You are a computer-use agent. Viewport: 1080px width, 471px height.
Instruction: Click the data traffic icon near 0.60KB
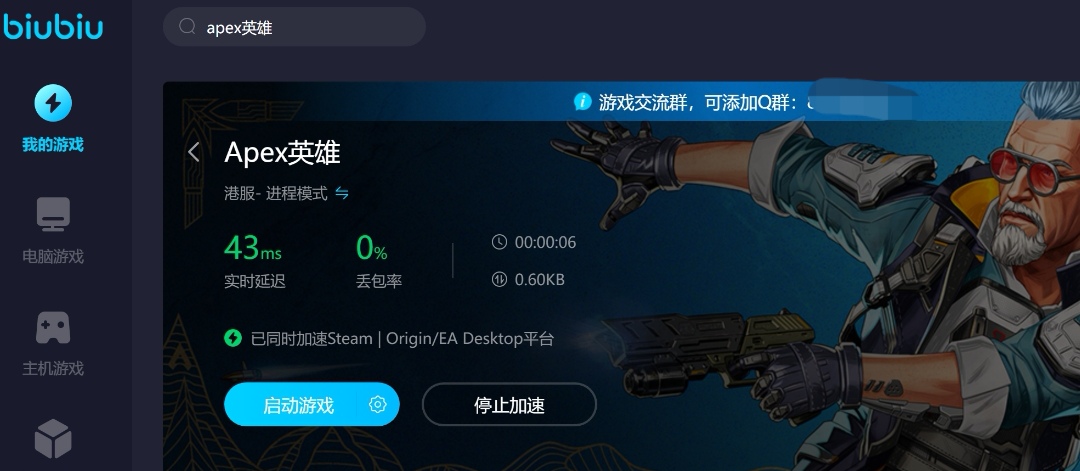pyautogui.click(x=499, y=279)
